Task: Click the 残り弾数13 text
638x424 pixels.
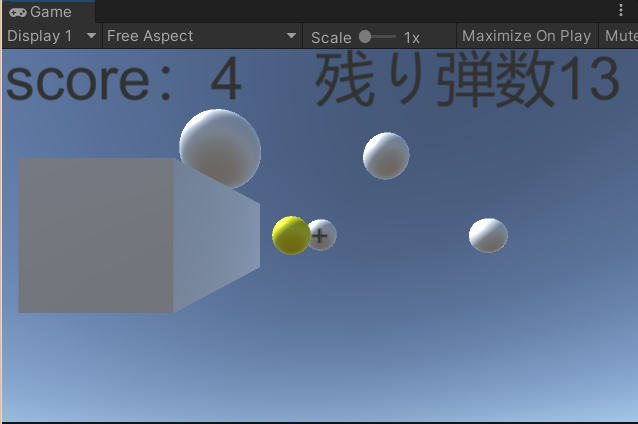Action: [468, 79]
